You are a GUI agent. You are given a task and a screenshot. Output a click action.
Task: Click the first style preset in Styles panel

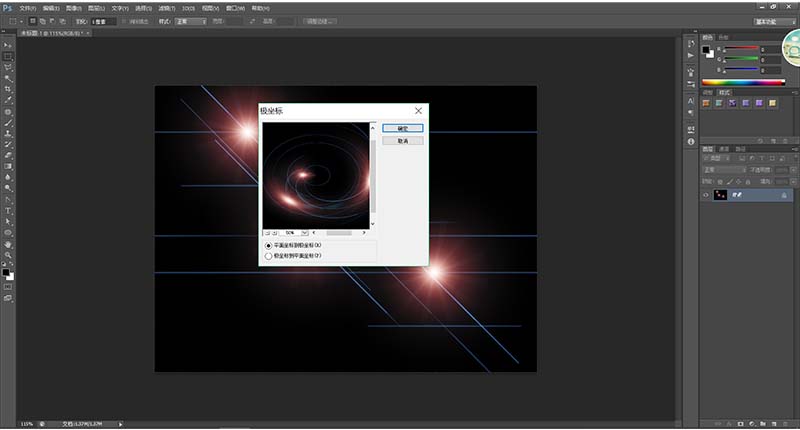tap(707, 102)
